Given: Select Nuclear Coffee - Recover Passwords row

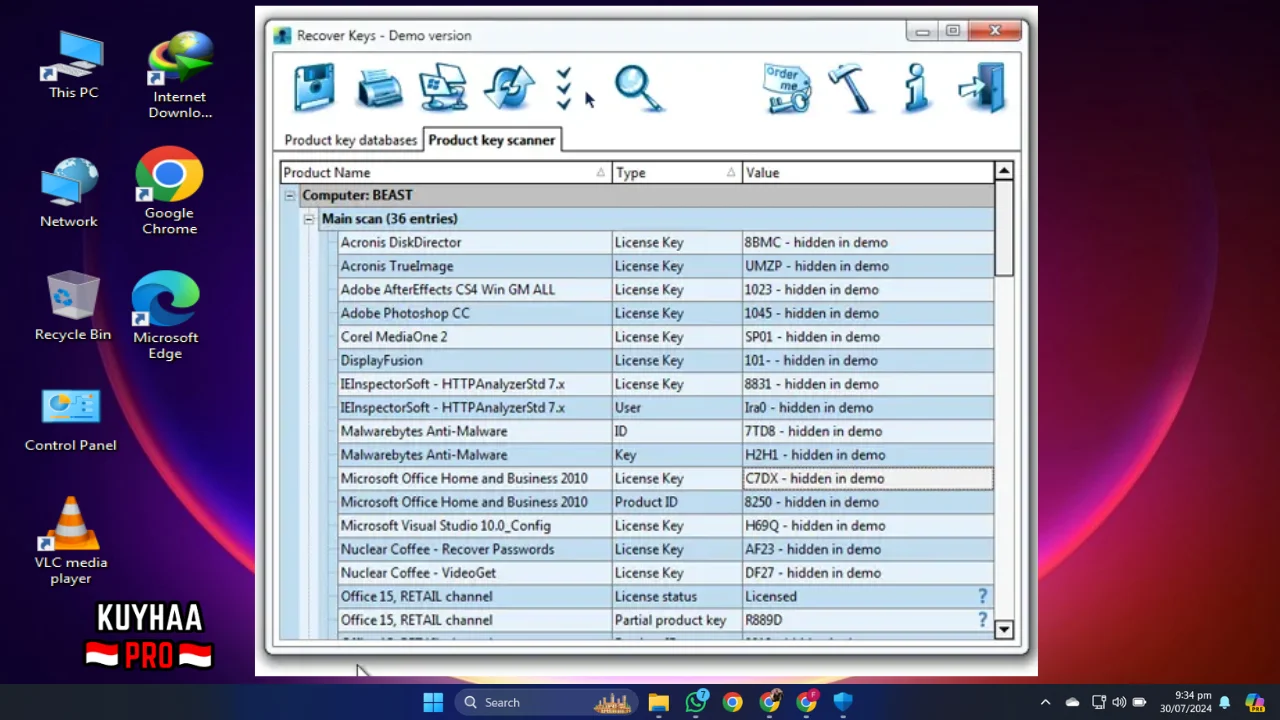Looking at the screenshot, I should click(665, 549).
